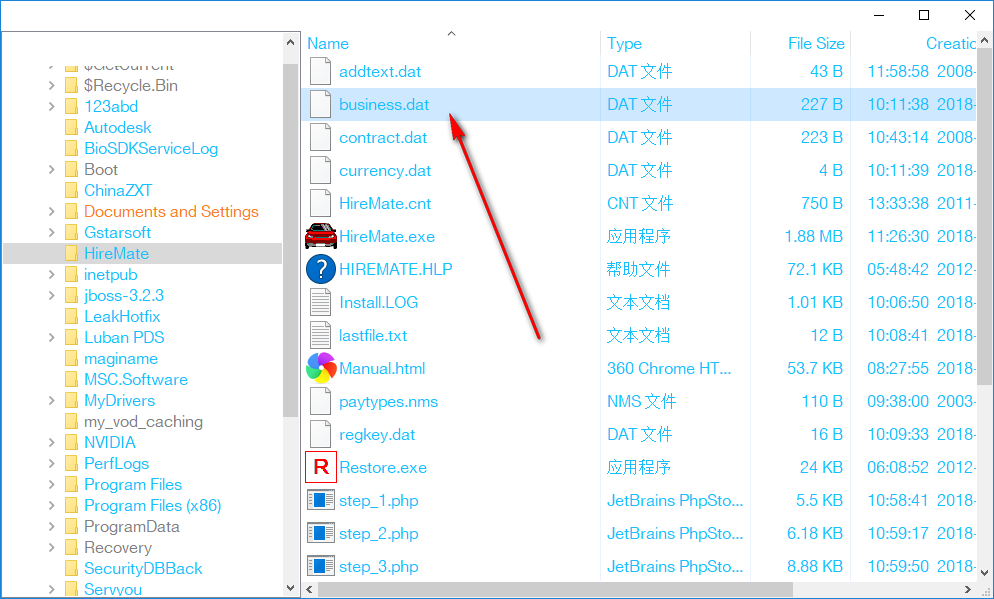
Task: Open the HIREMATE.HLP help file icon
Action: pos(320,269)
